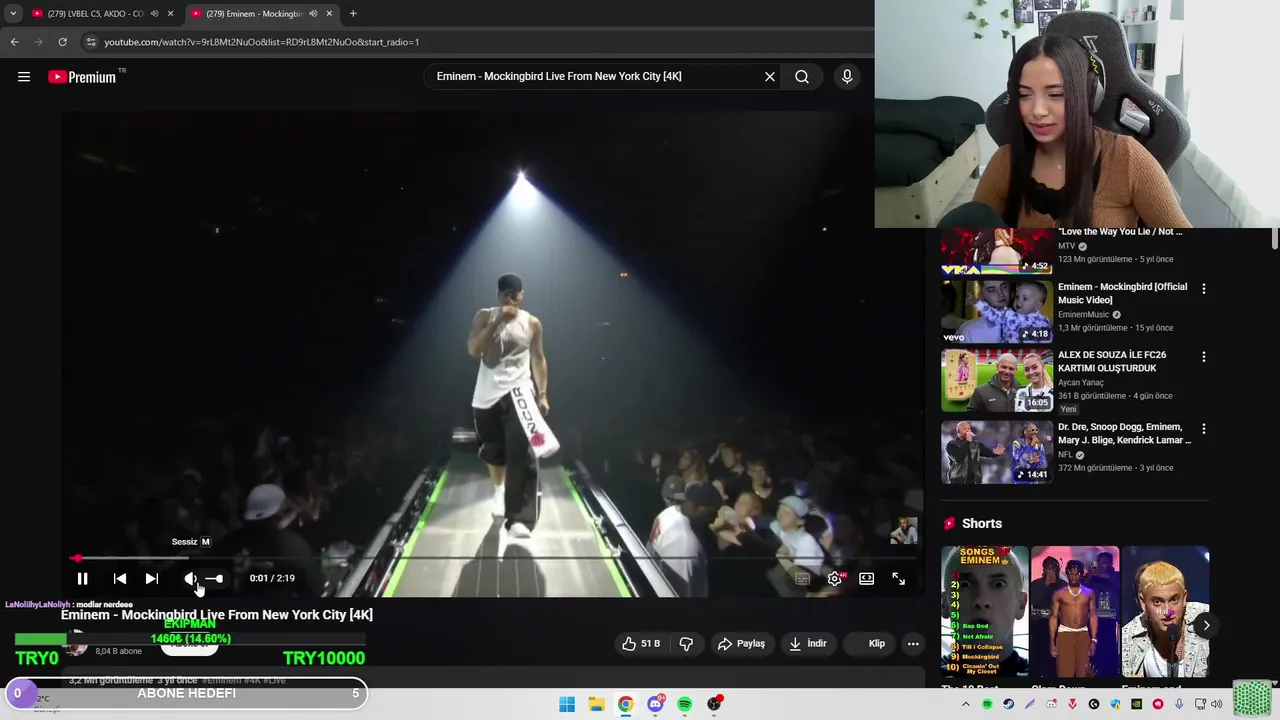Close the Eminem - Mockingbird tab

[x=329, y=14]
